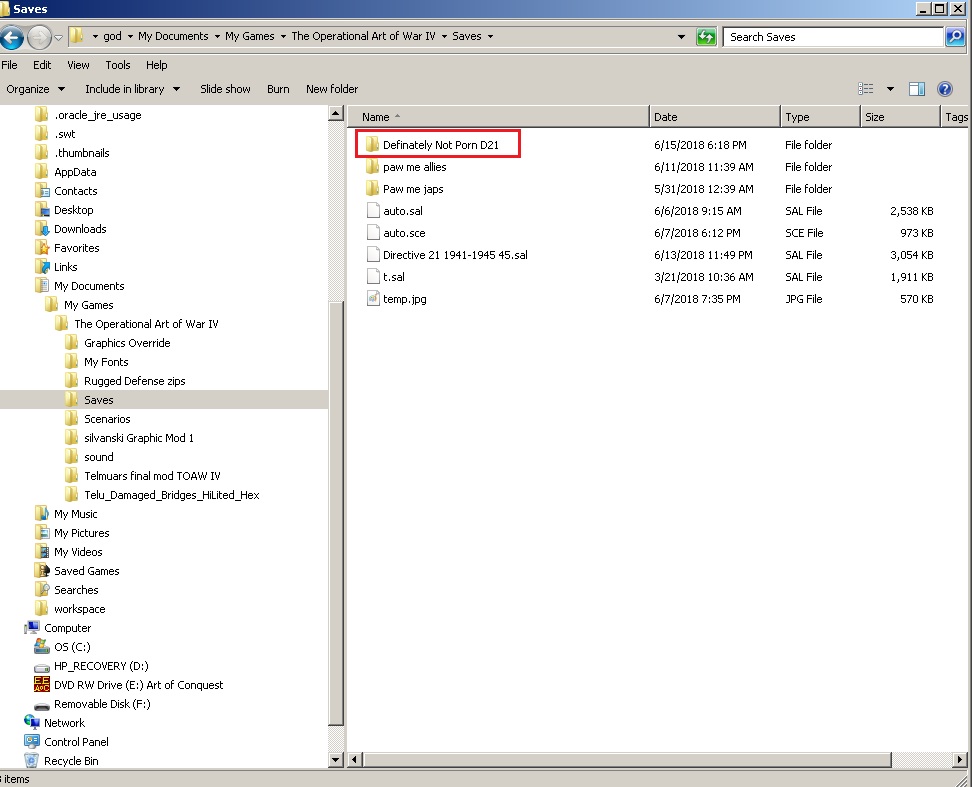The image size is (972, 787).
Task: Select Telu_Damaged_Bridges_HiLited_Hex folder
Action: click(162, 495)
